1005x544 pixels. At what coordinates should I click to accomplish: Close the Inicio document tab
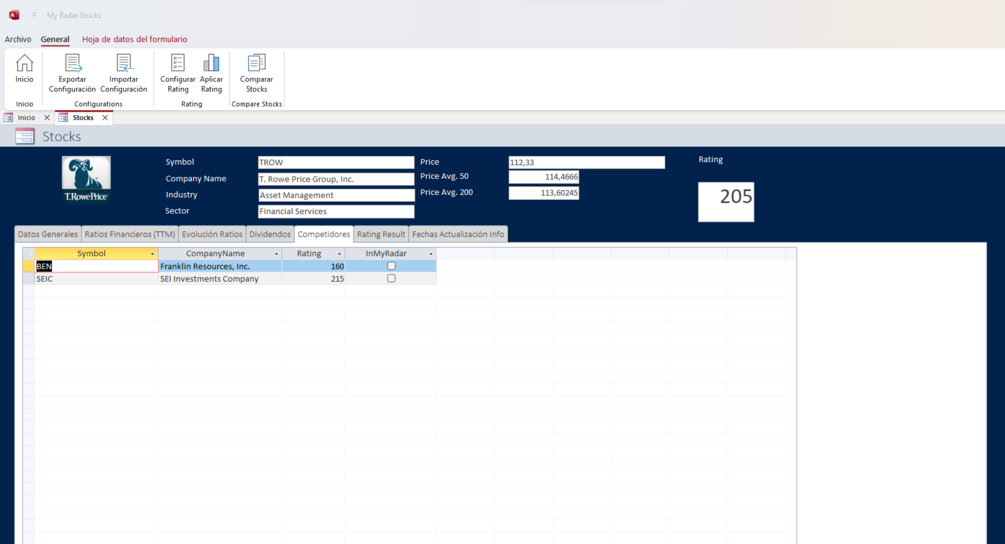[x=47, y=118]
